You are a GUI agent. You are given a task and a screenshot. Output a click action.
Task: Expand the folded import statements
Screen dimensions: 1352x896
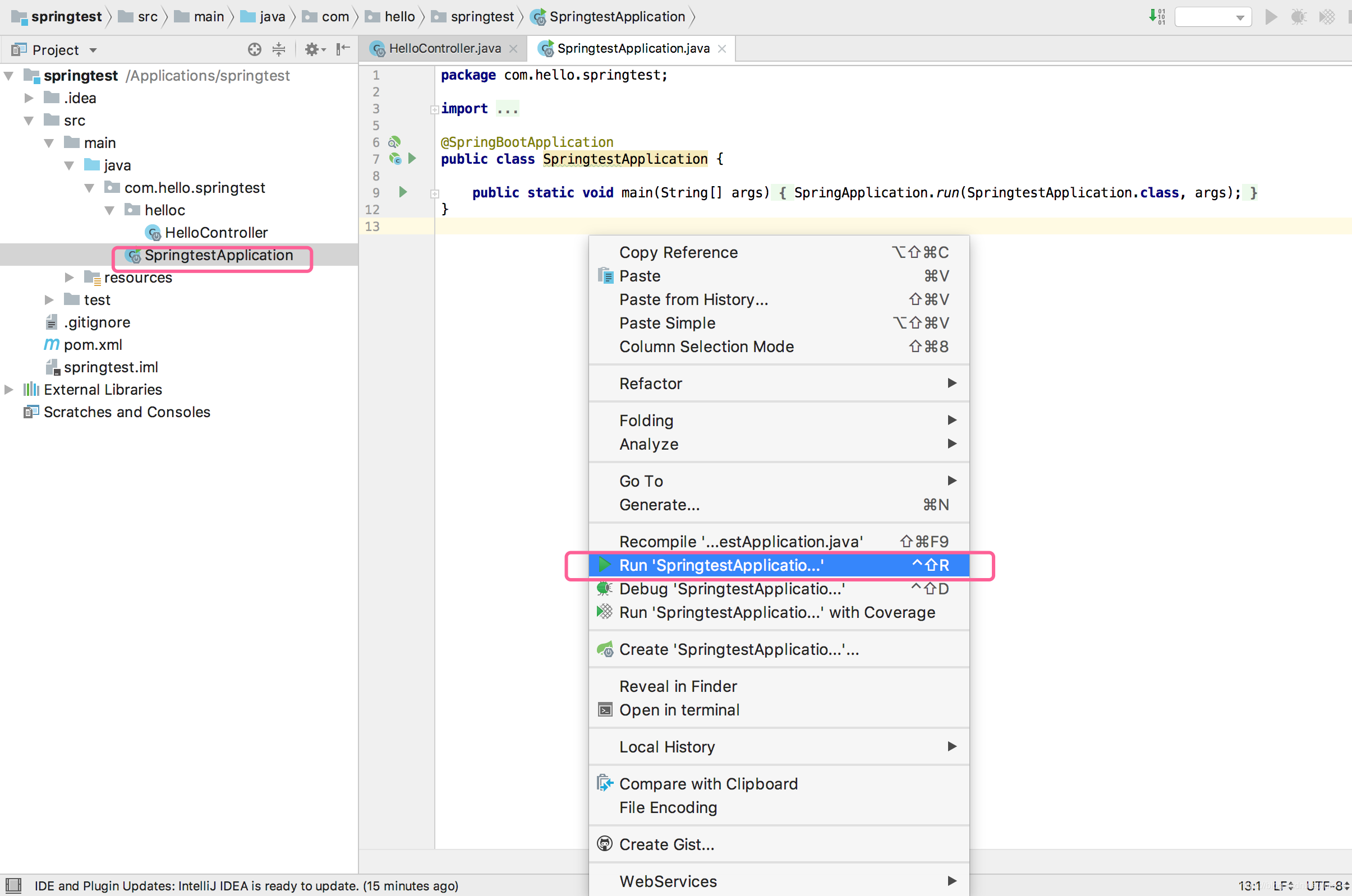[x=434, y=109]
